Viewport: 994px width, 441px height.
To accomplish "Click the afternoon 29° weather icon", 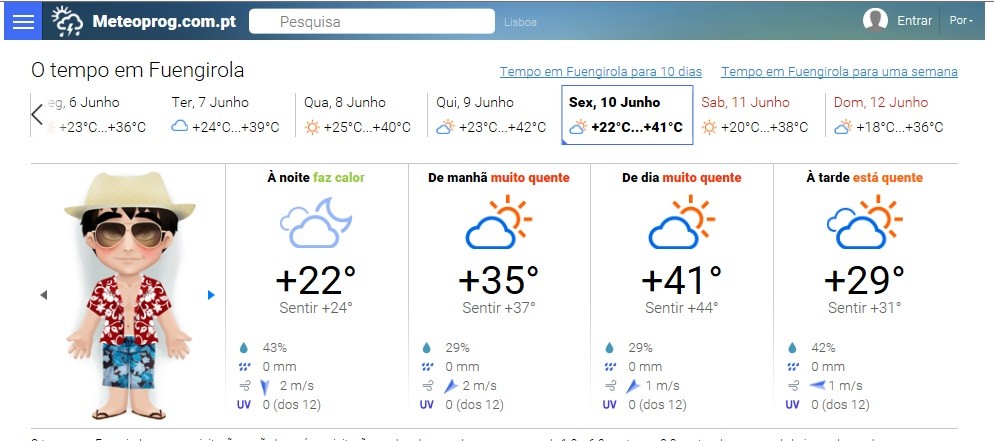I will pyautogui.click(x=865, y=221).
